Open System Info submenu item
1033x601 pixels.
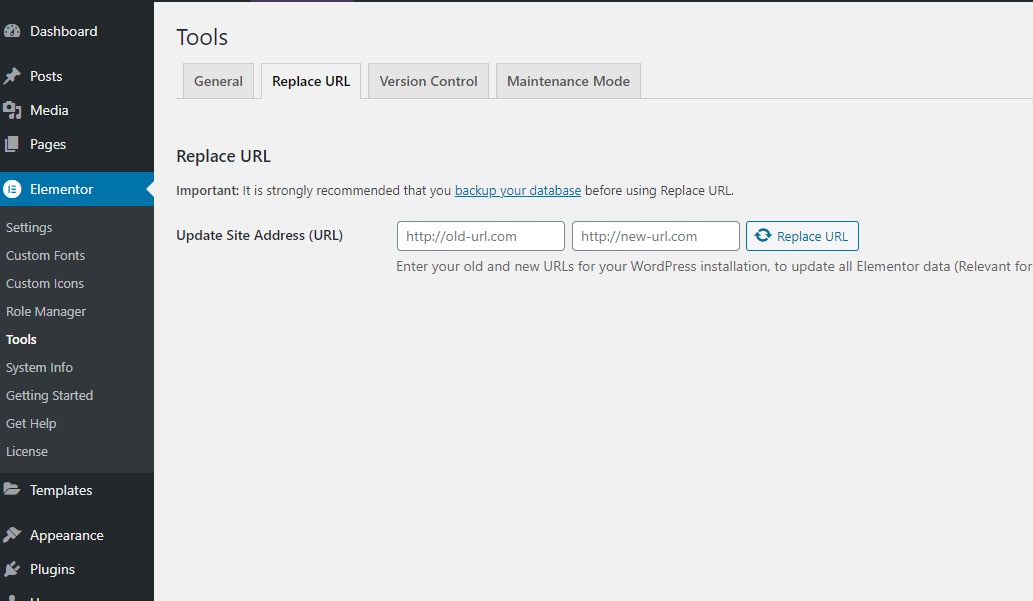[40, 367]
